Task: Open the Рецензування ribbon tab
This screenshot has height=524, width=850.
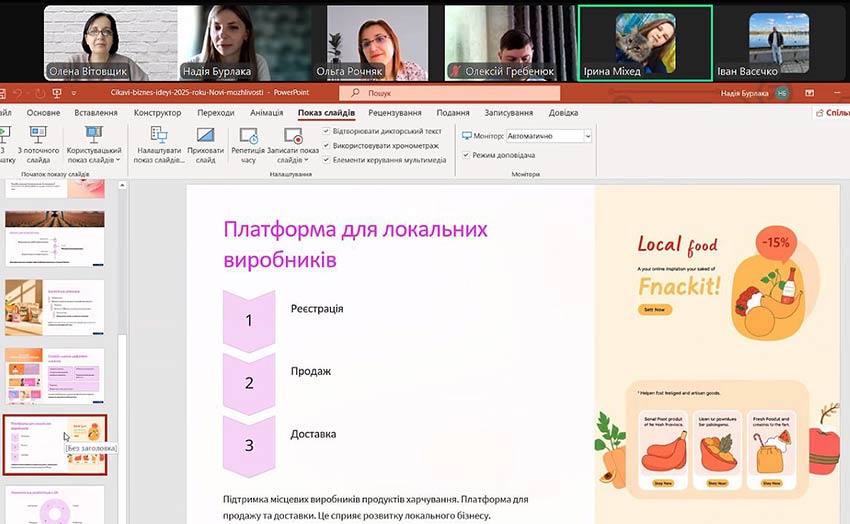Action: [x=394, y=113]
